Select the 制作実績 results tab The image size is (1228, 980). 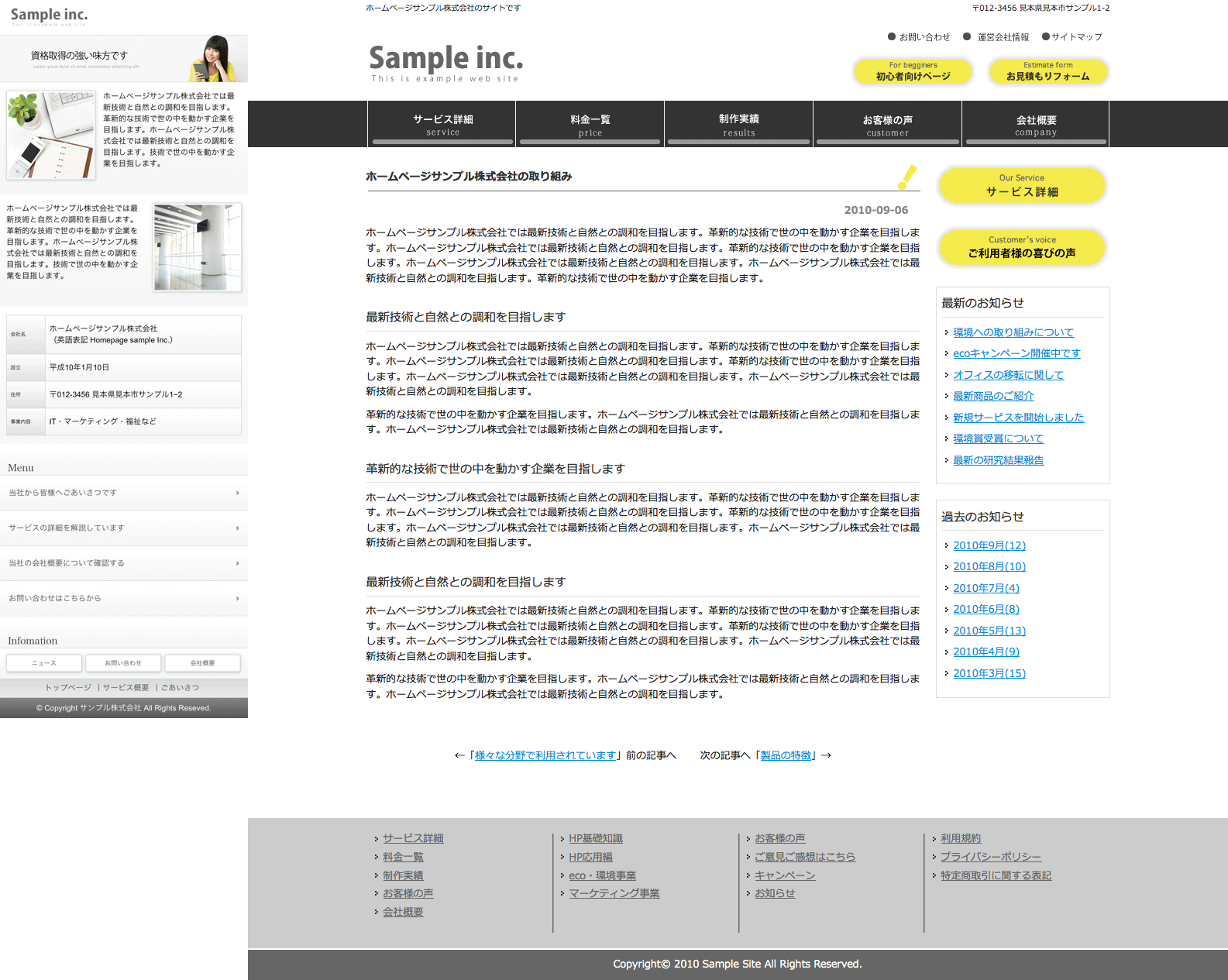[738, 124]
